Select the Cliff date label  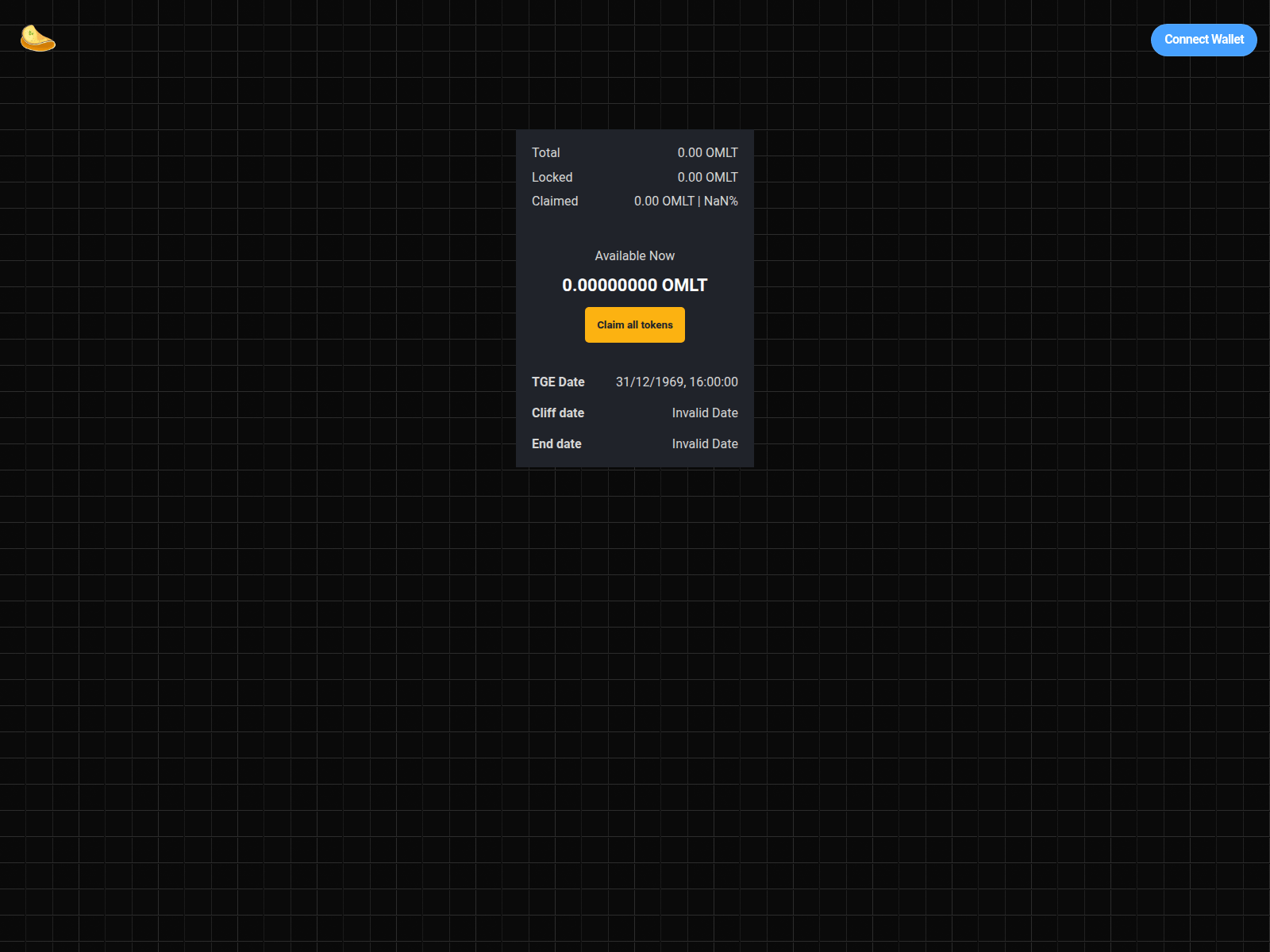pyautogui.click(x=558, y=413)
